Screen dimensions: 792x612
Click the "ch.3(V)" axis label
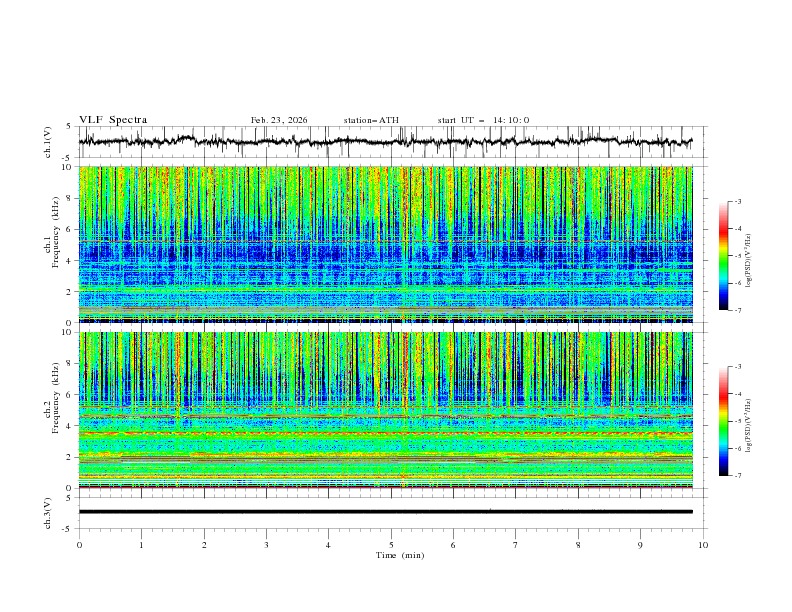pos(48,513)
